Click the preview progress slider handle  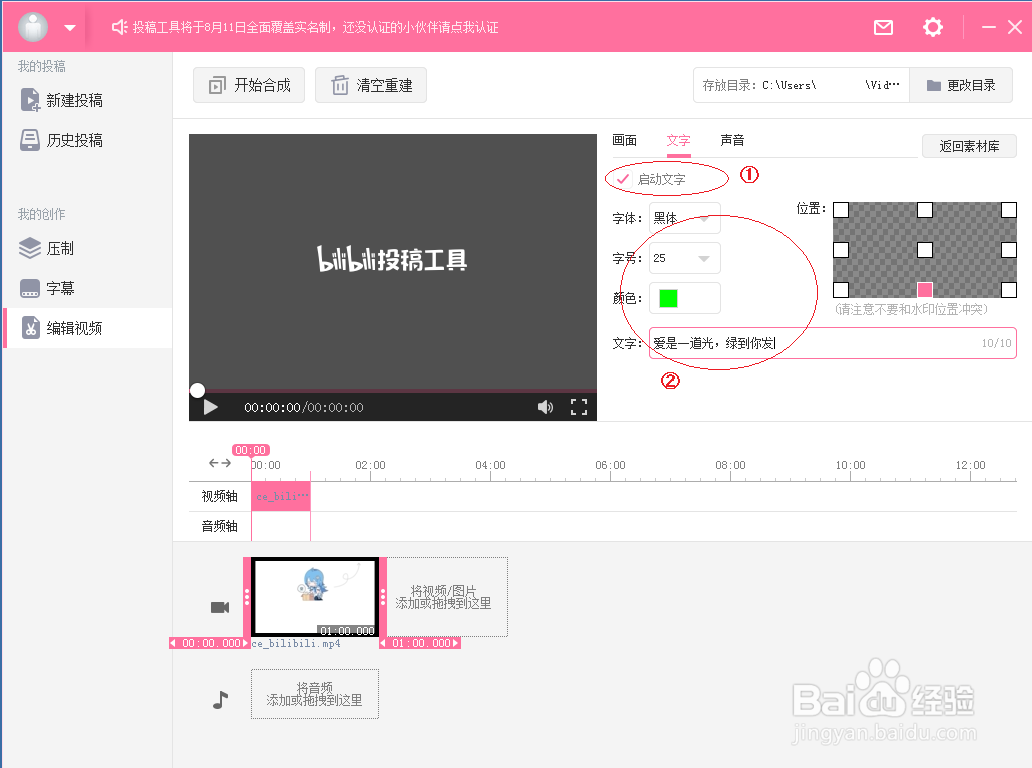(197, 390)
